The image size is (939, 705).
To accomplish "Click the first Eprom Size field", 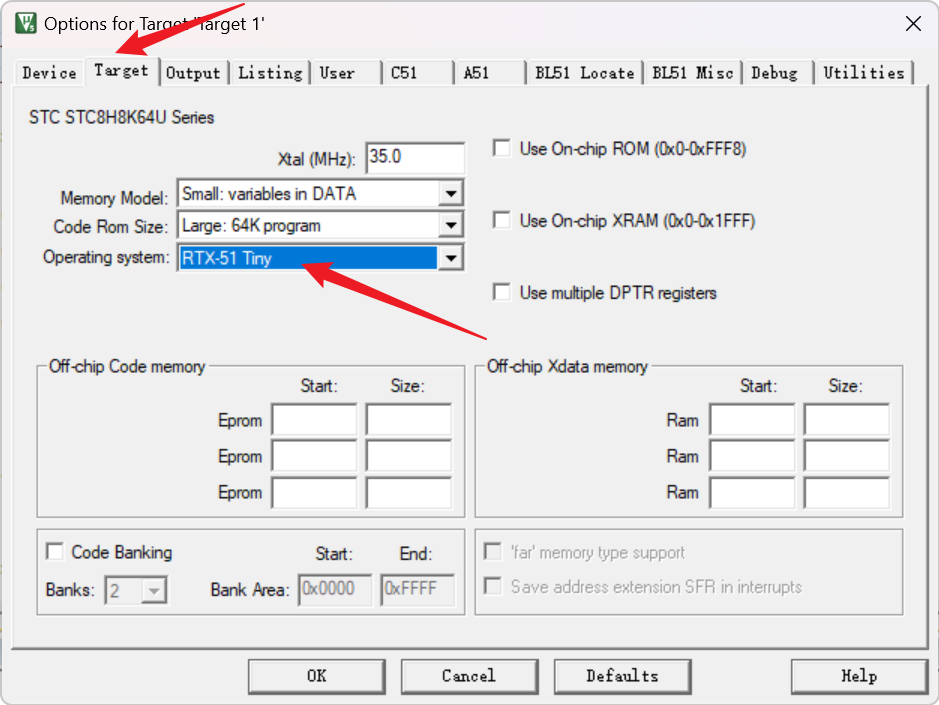I will [x=409, y=419].
